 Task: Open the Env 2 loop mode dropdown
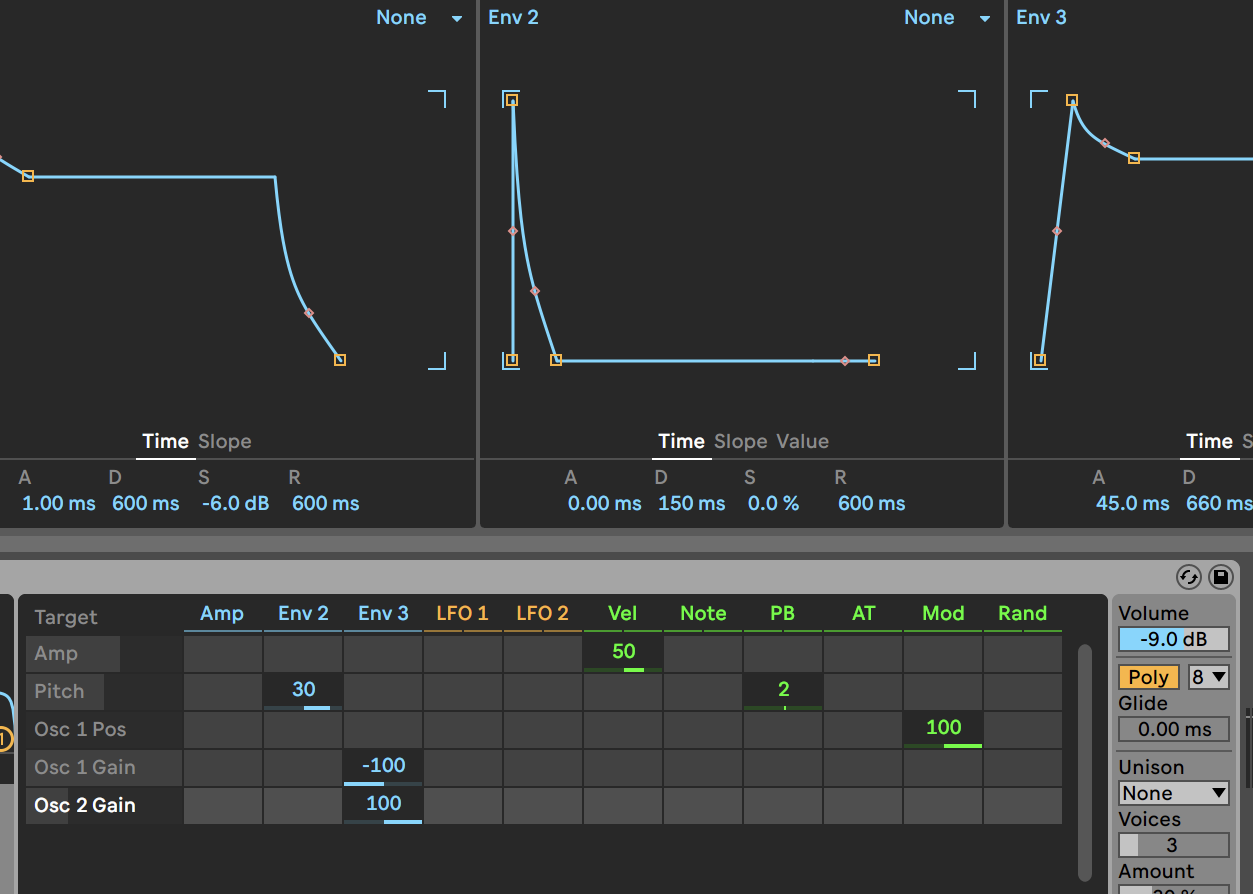click(946, 18)
